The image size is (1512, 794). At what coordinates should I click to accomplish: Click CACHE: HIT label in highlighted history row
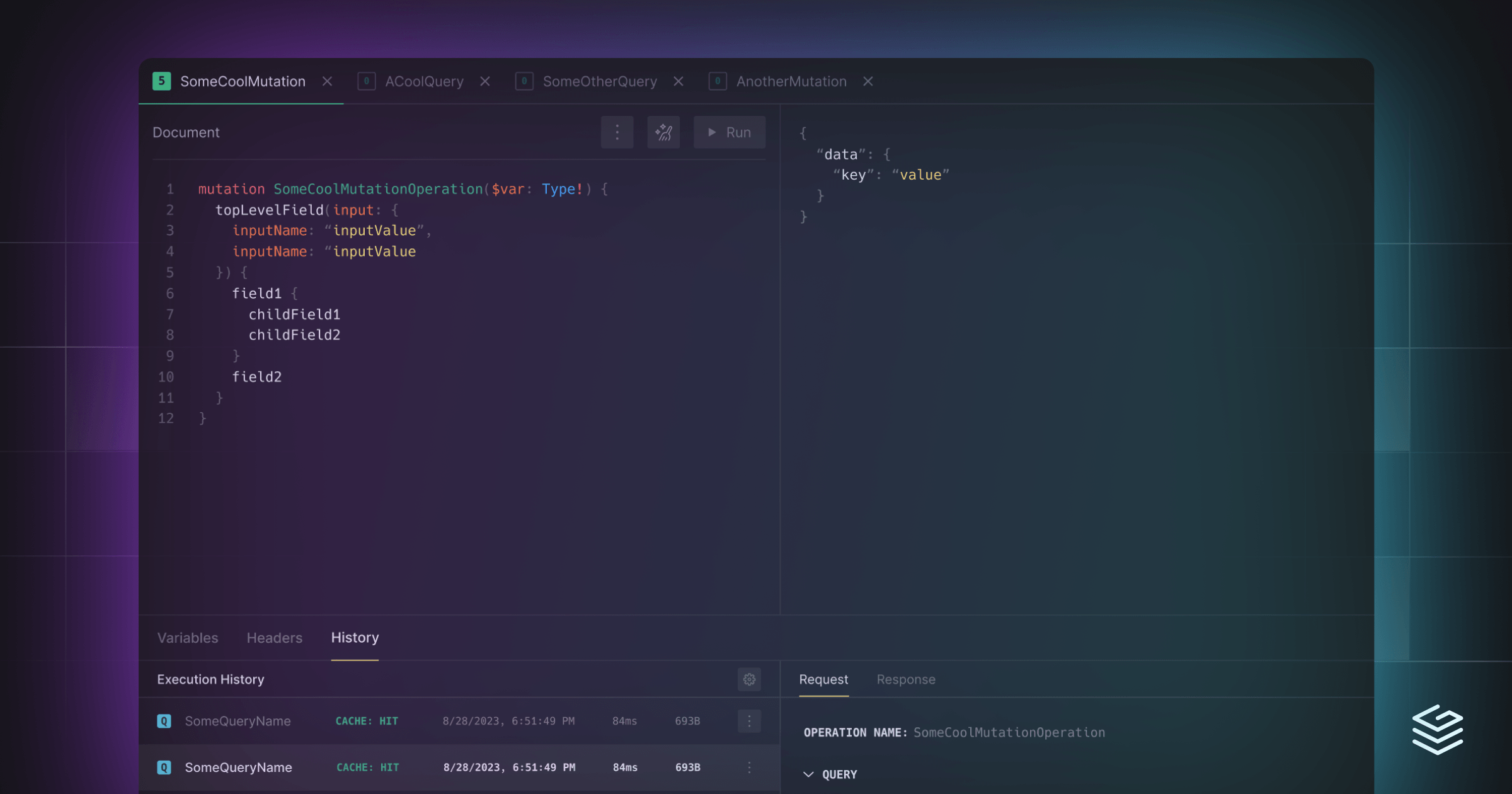click(367, 768)
